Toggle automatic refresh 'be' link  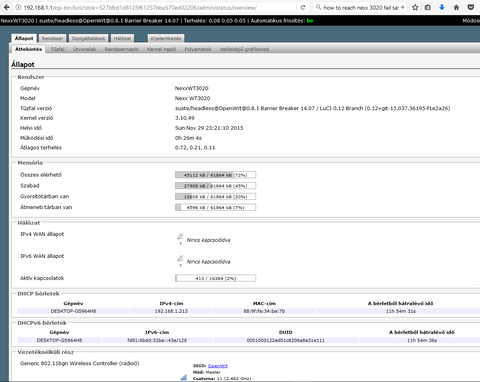pos(310,21)
